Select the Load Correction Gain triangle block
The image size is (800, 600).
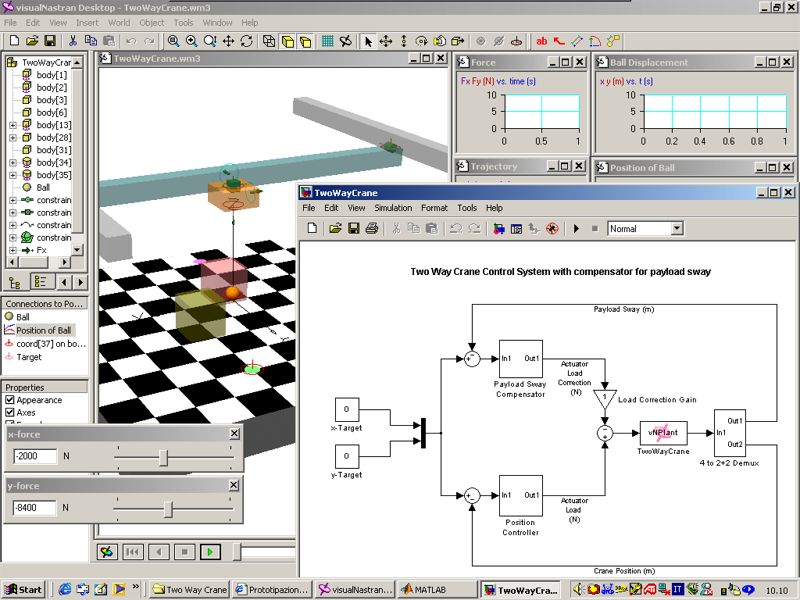(605, 399)
